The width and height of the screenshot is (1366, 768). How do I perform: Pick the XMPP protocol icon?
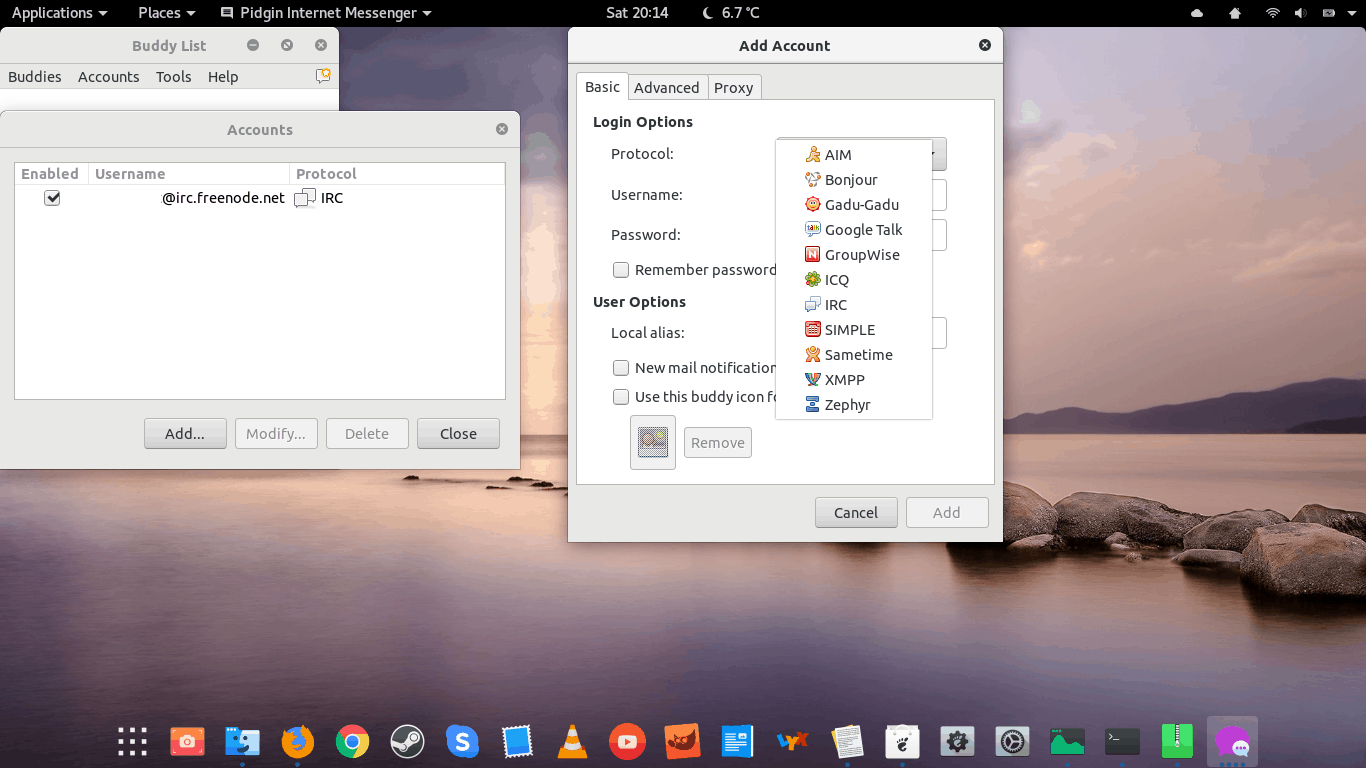(813, 380)
